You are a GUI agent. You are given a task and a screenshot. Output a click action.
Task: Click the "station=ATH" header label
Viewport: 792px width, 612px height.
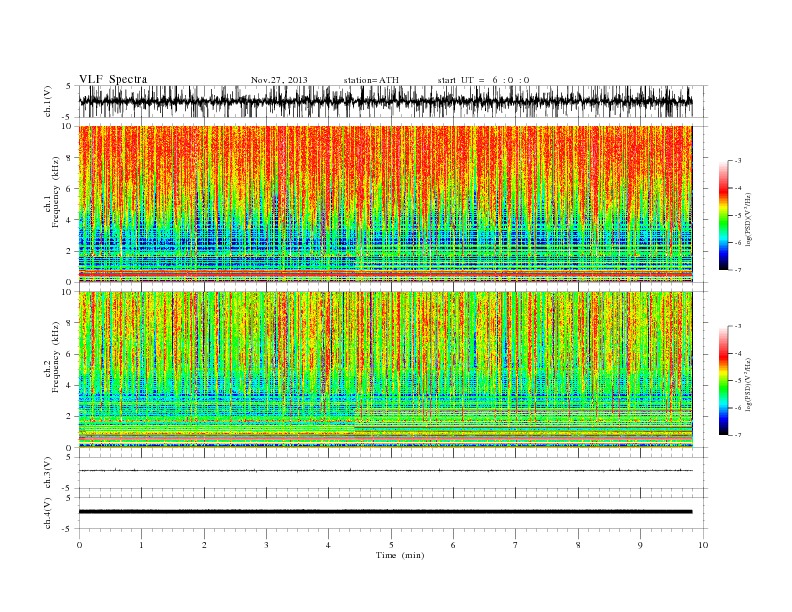[371, 80]
